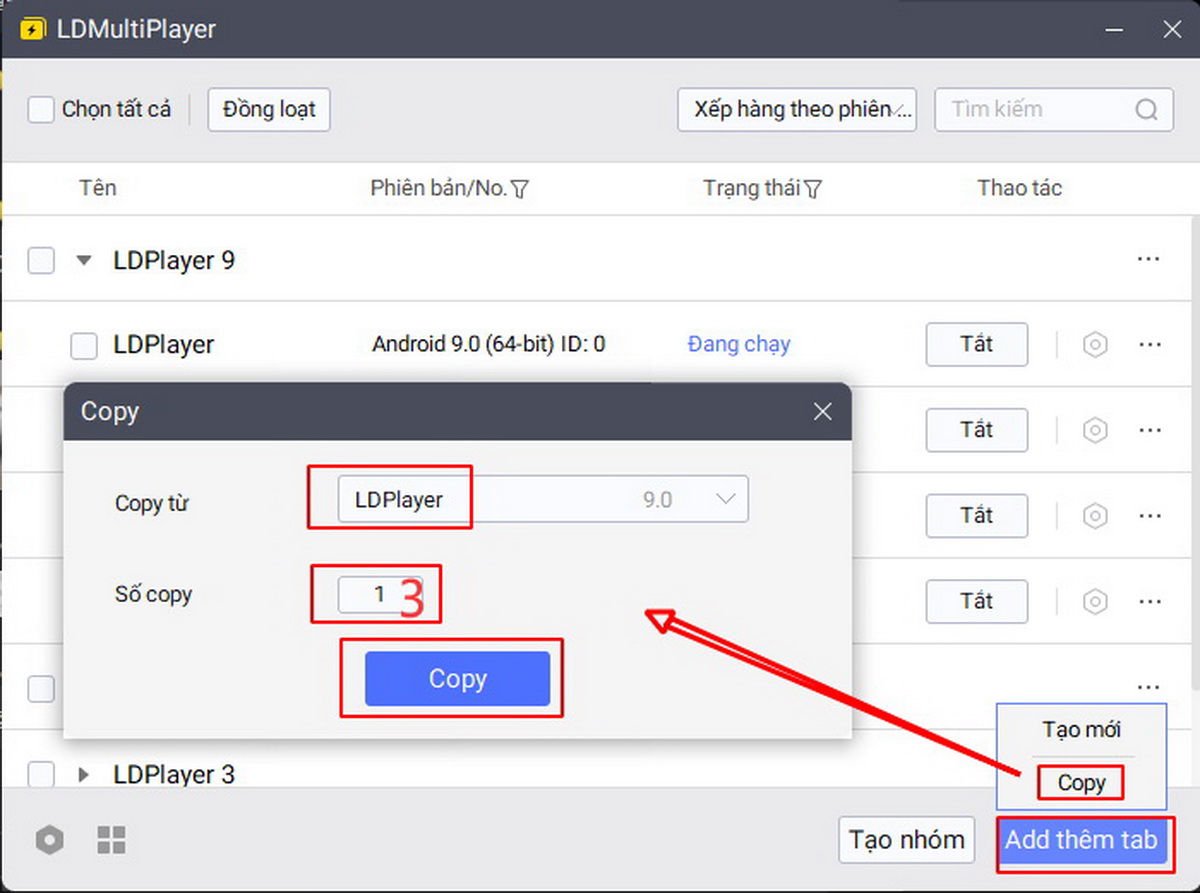1200x893 pixels.
Task: Select Copy in the Add thêm tab menu
Action: coord(1080,783)
